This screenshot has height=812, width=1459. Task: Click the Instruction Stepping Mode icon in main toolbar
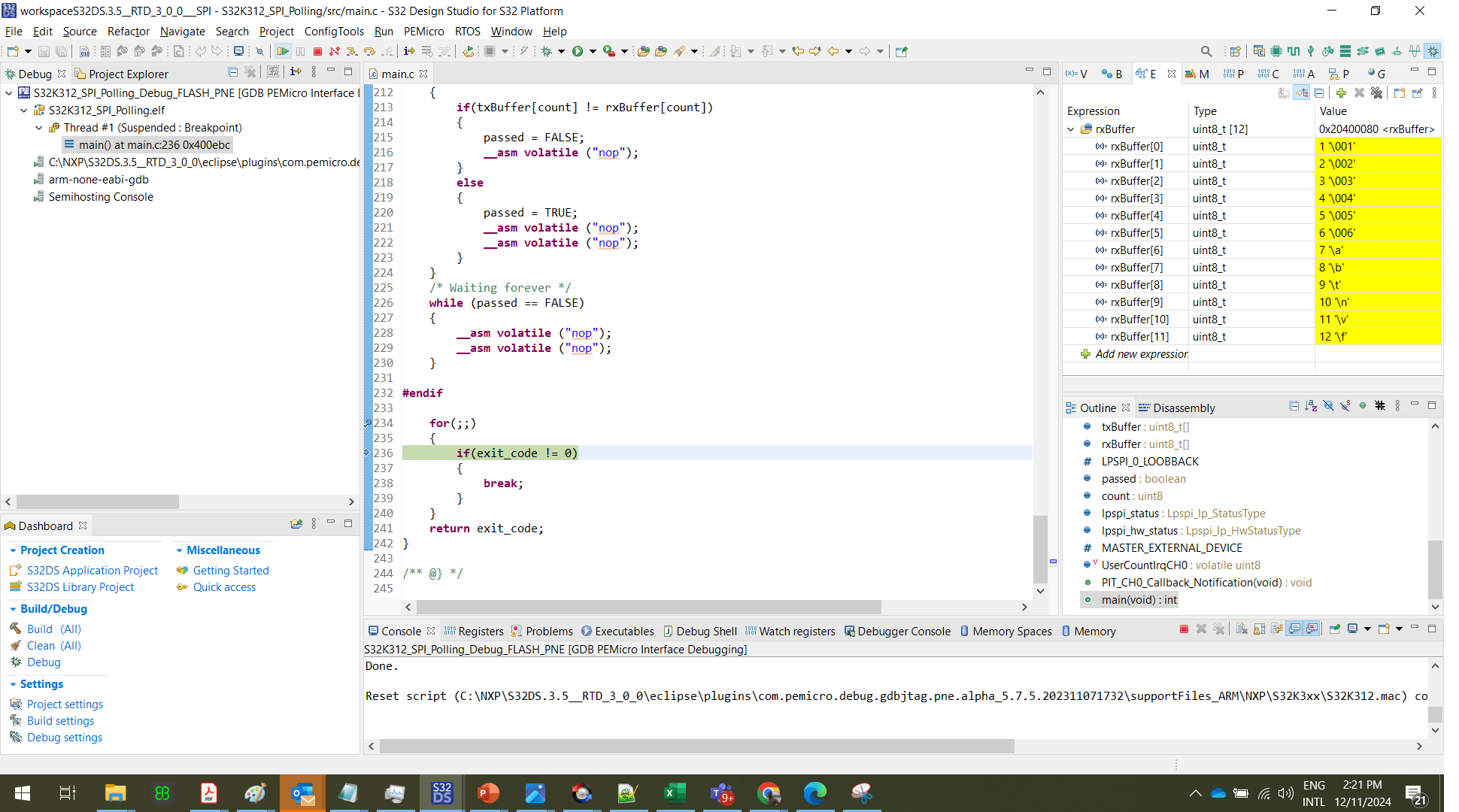click(409, 51)
